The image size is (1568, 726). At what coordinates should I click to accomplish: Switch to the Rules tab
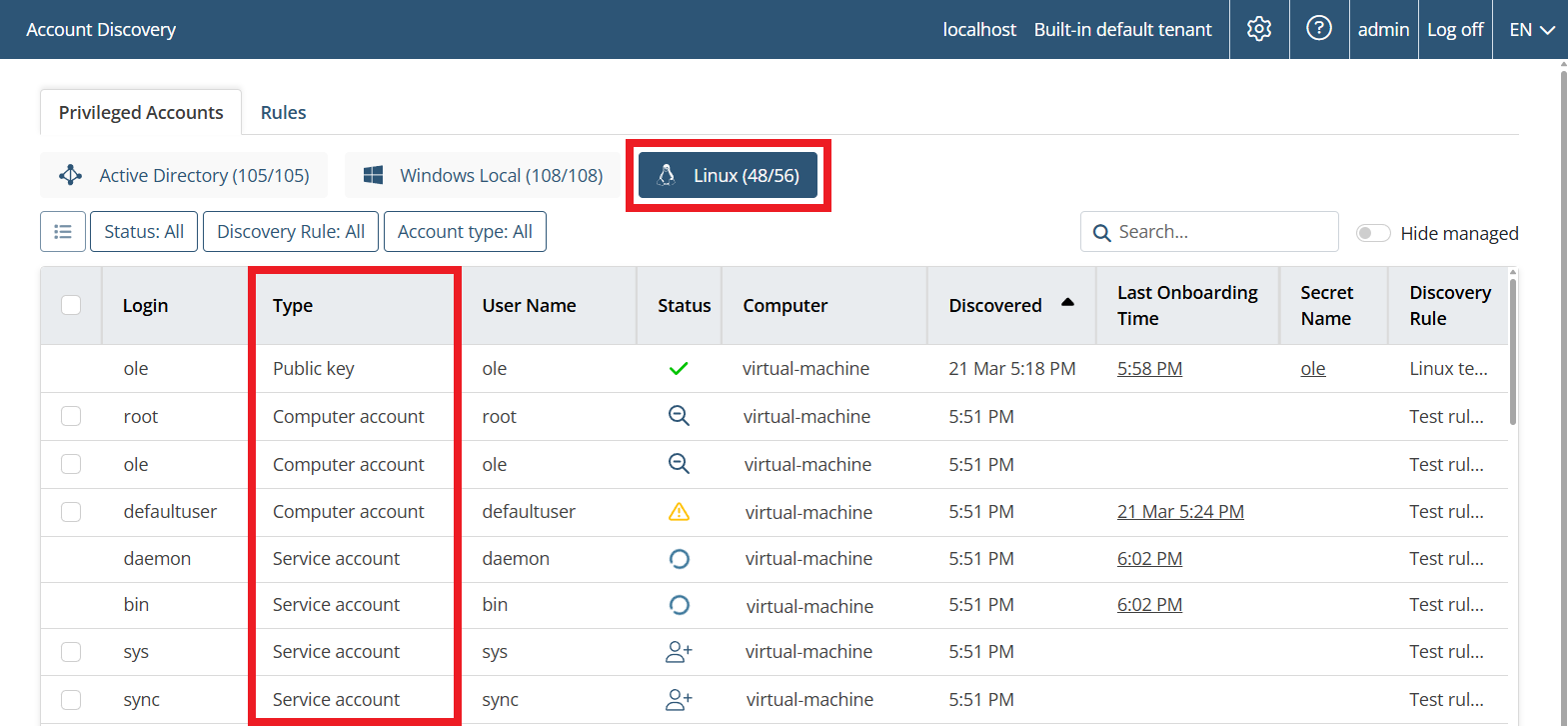click(283, 113)
